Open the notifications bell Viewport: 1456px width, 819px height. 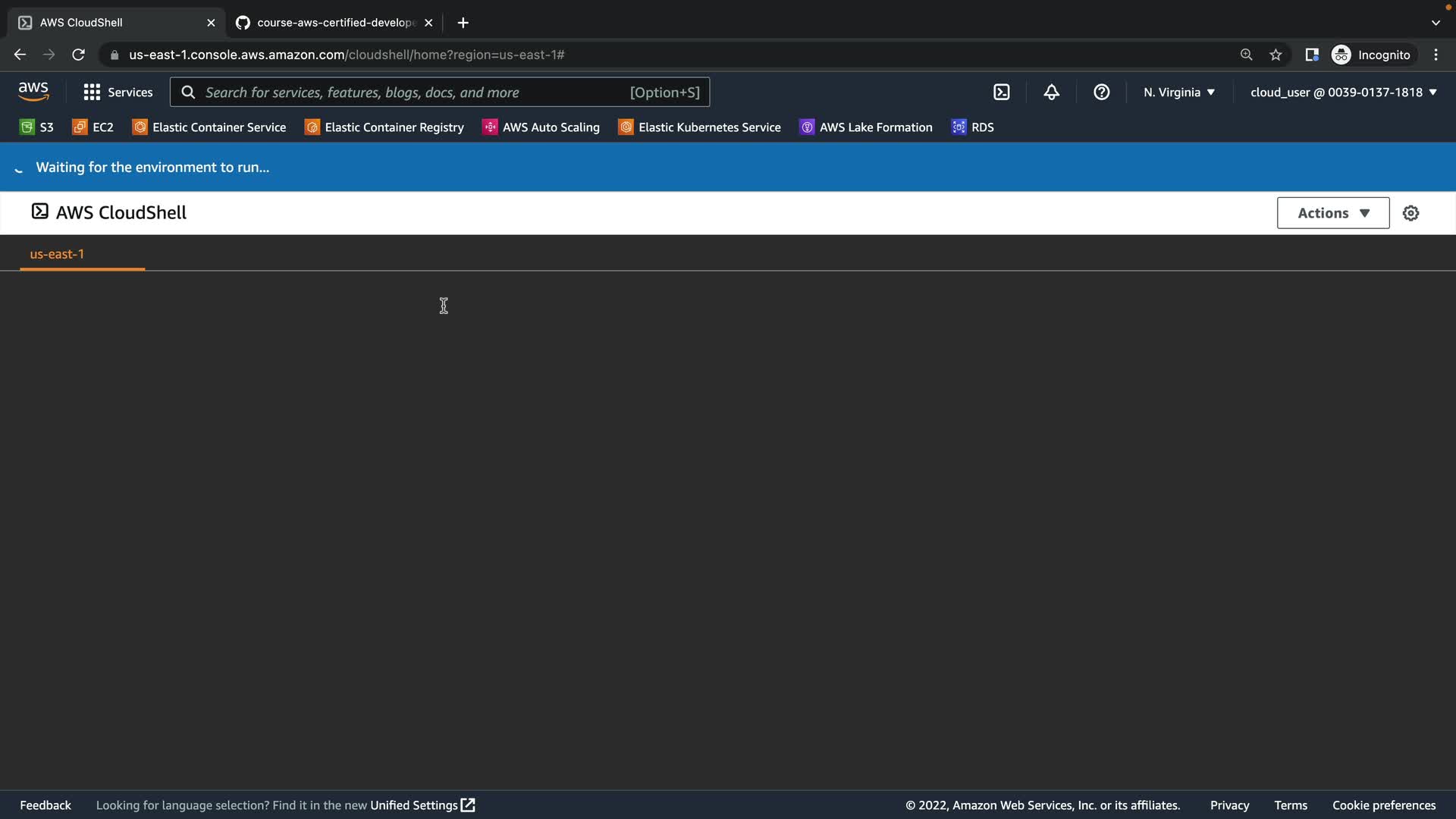point(1051,92)
